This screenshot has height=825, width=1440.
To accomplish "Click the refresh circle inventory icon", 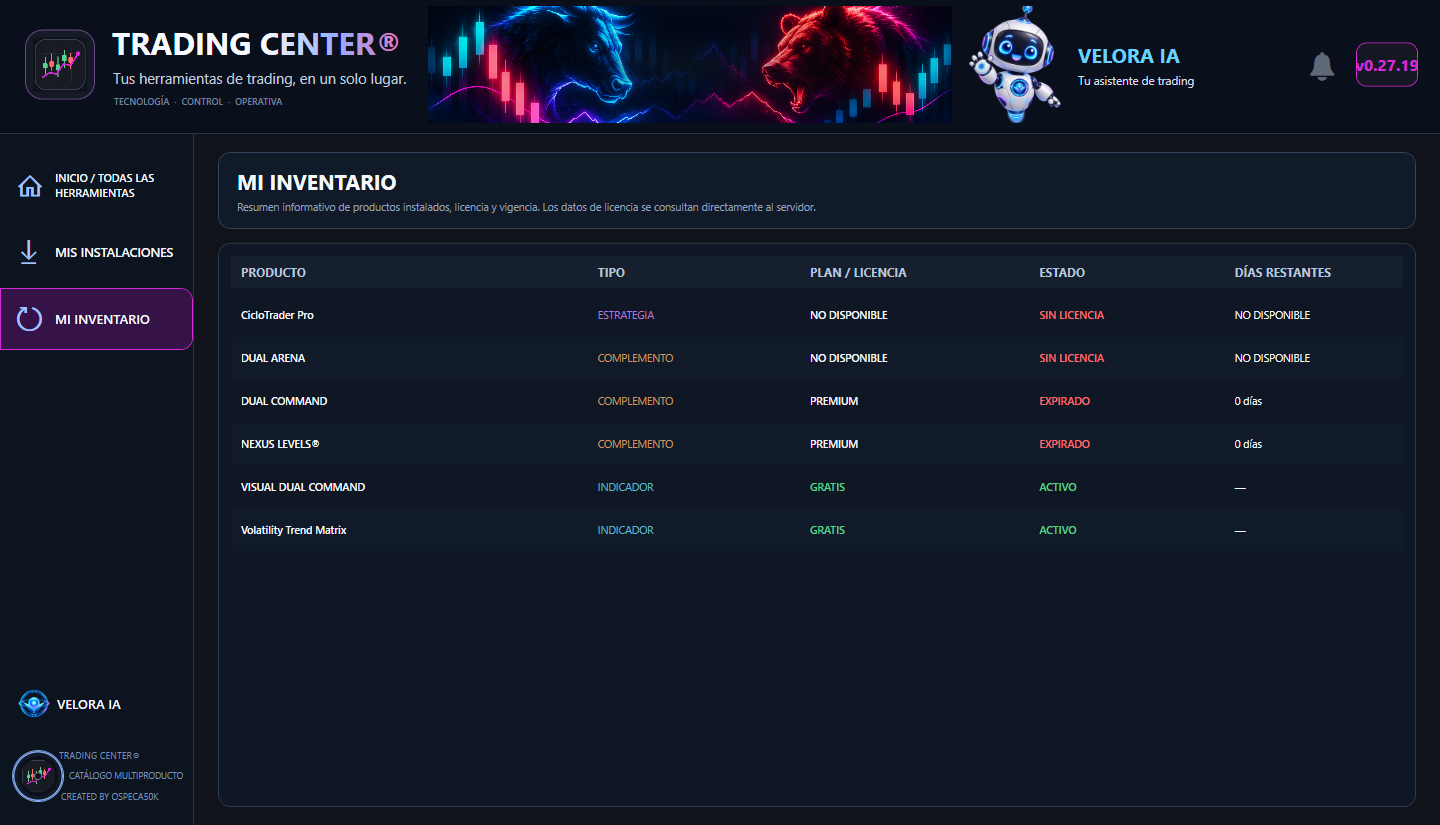I will point(30,319).
